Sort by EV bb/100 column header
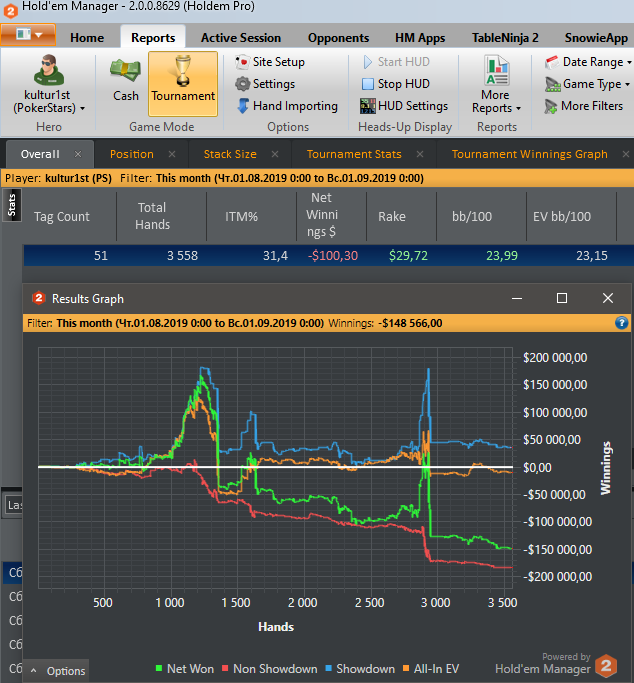This screenshot has width=634, height=683. click(562, 216)
